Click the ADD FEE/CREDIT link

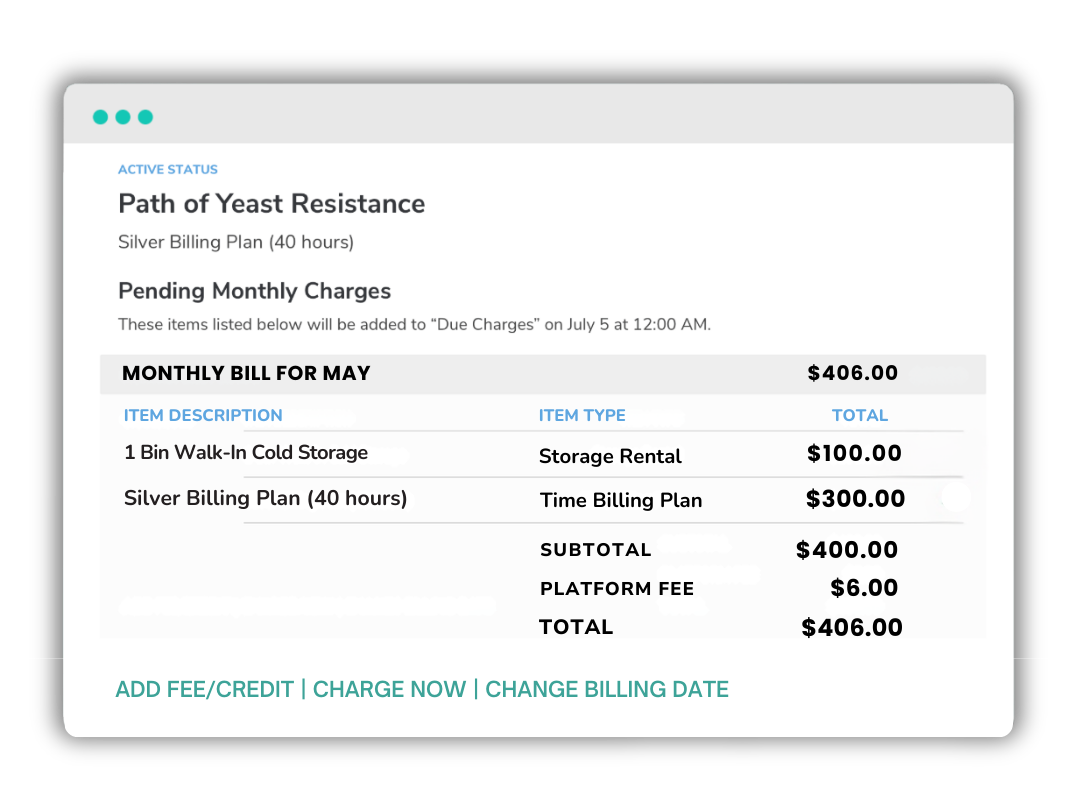[204, 689]
